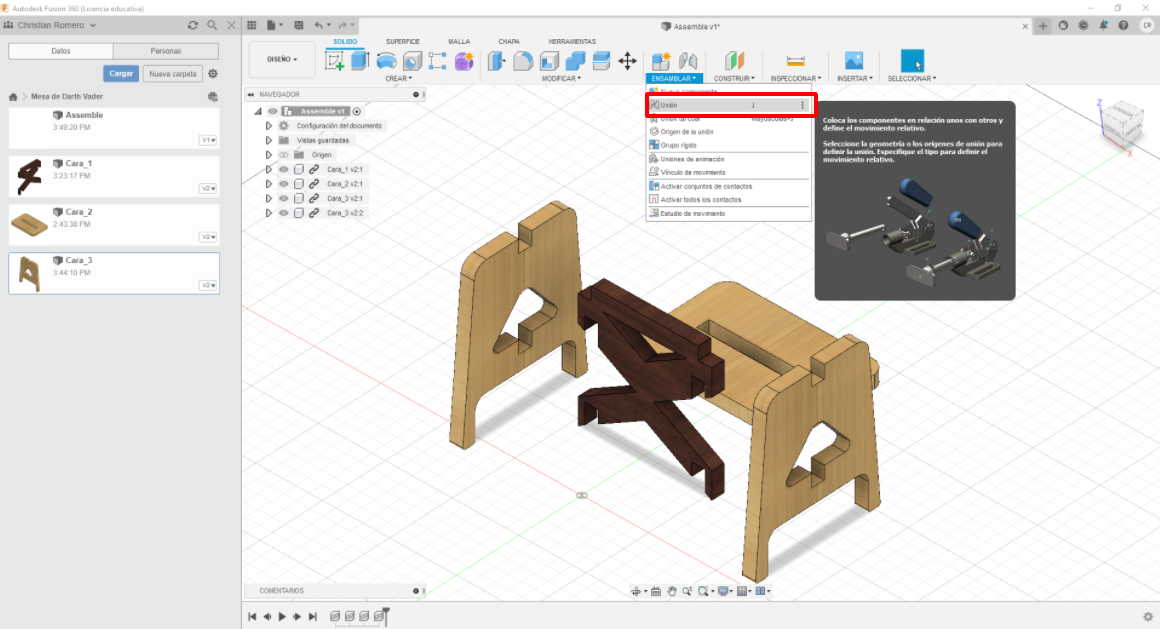Click the Inspeccionar measure icon
The height and width of the screenshot is (629, 1160).
[x=795, y=61]
